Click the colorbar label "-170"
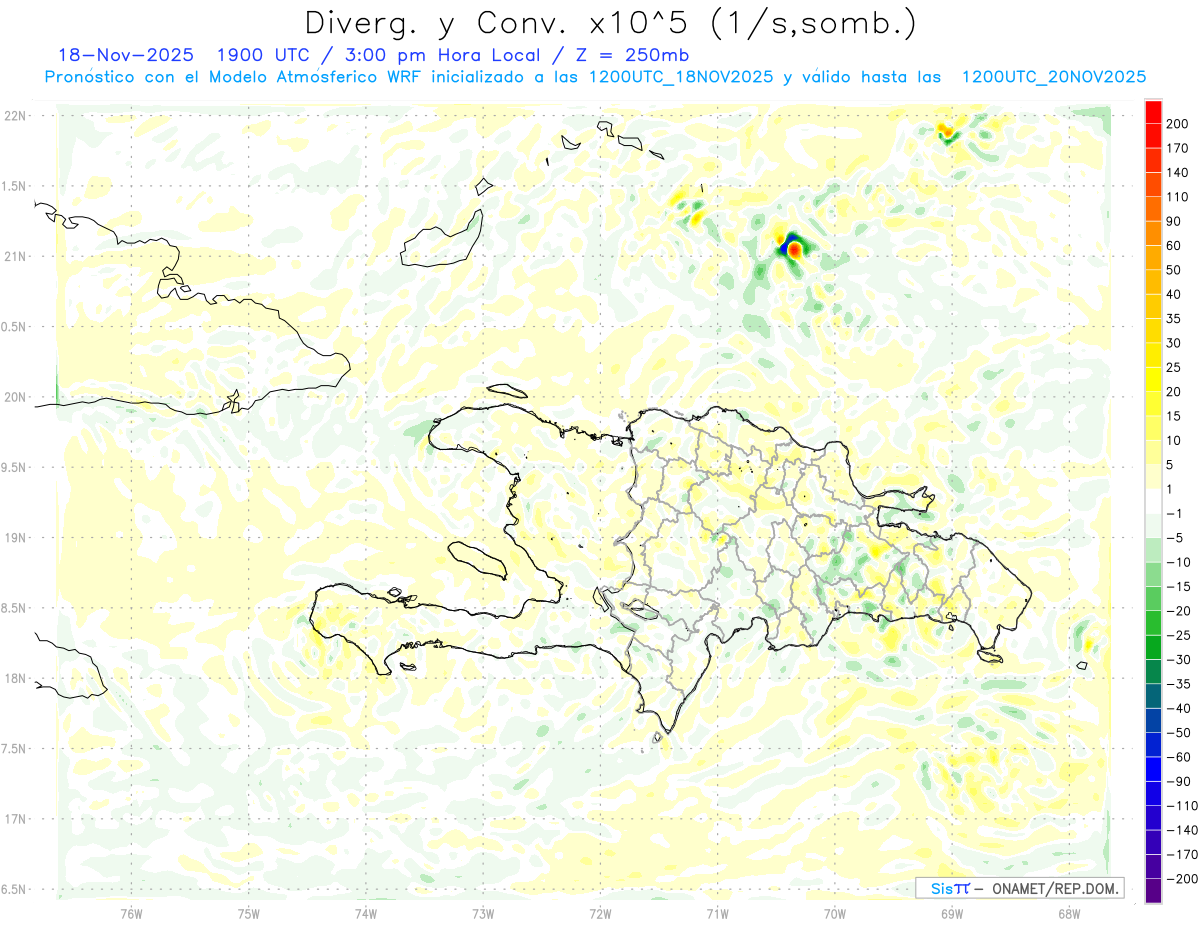This screenshot has width=1200, height=927. [1181, 855]
